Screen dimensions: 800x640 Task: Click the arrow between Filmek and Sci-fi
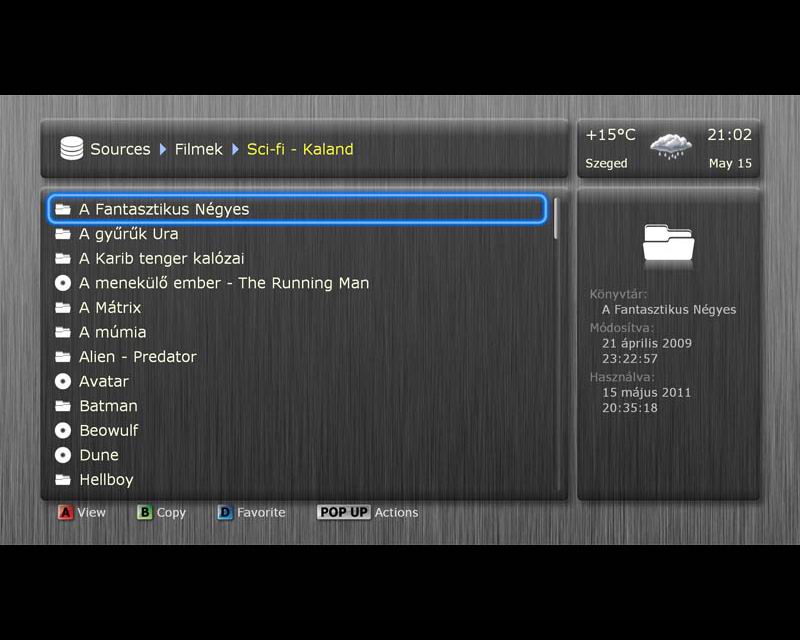pyautogui.click(x=235, y=149)
